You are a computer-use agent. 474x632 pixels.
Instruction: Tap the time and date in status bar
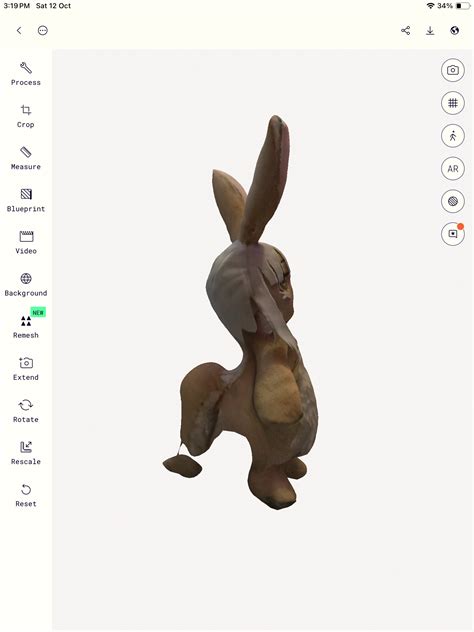coord(37,6)
